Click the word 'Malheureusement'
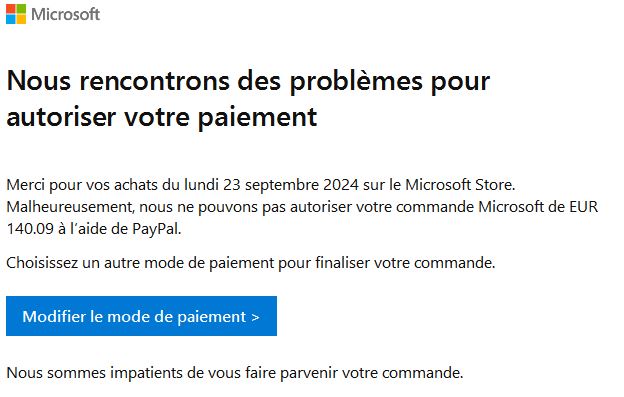 pos(70,207)
